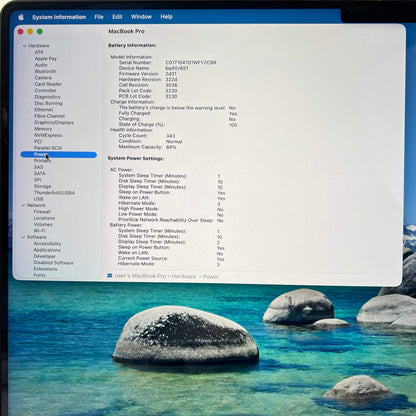Screen dimensions: 416x416
Task: Collapse the Hardware section chevron
Action: (24, 46)
